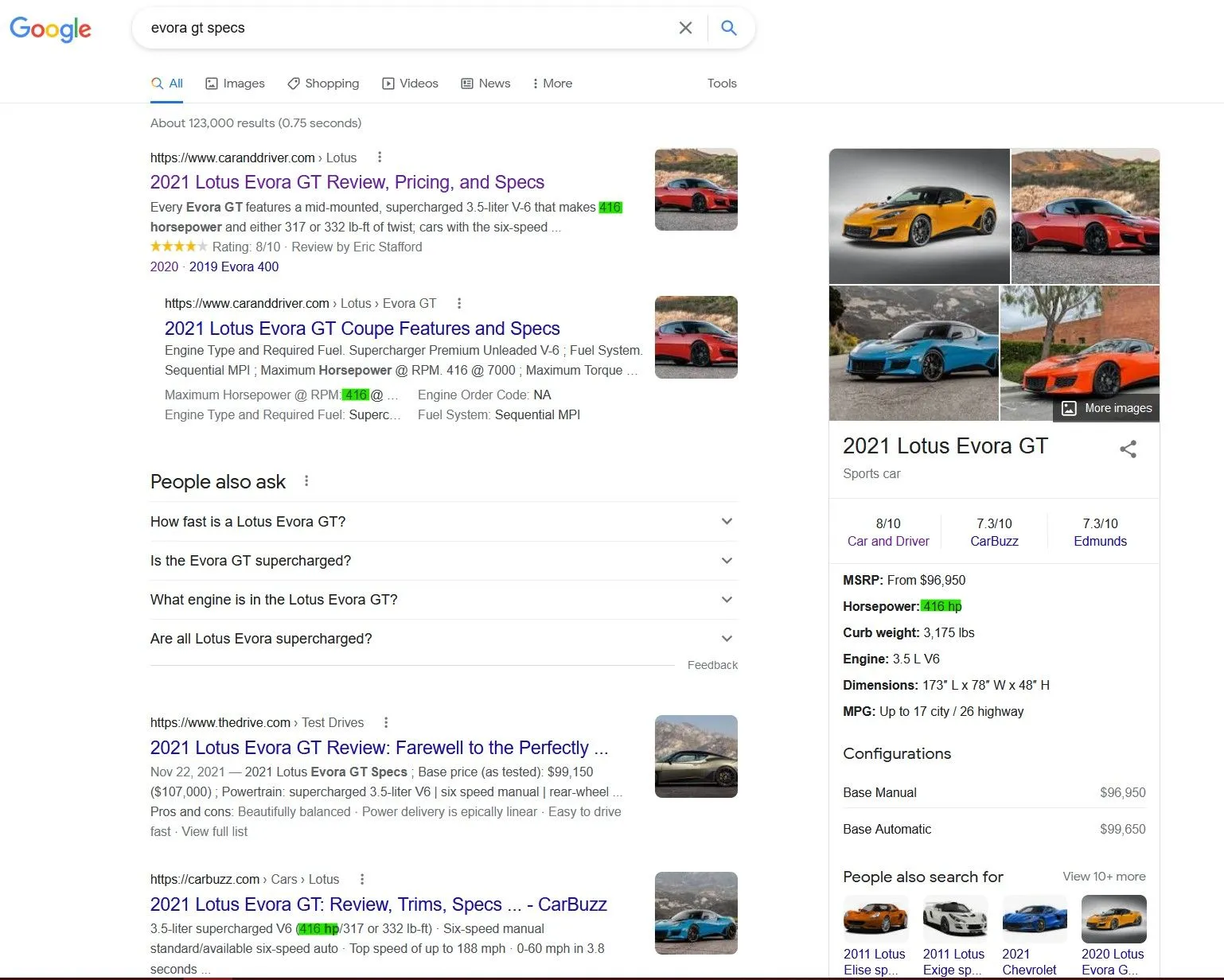Image resolution: width=1224 pixels, height=980 pixels.
Task: Click the share icon in knowledge panel
Action: (x=1128, y=449)
